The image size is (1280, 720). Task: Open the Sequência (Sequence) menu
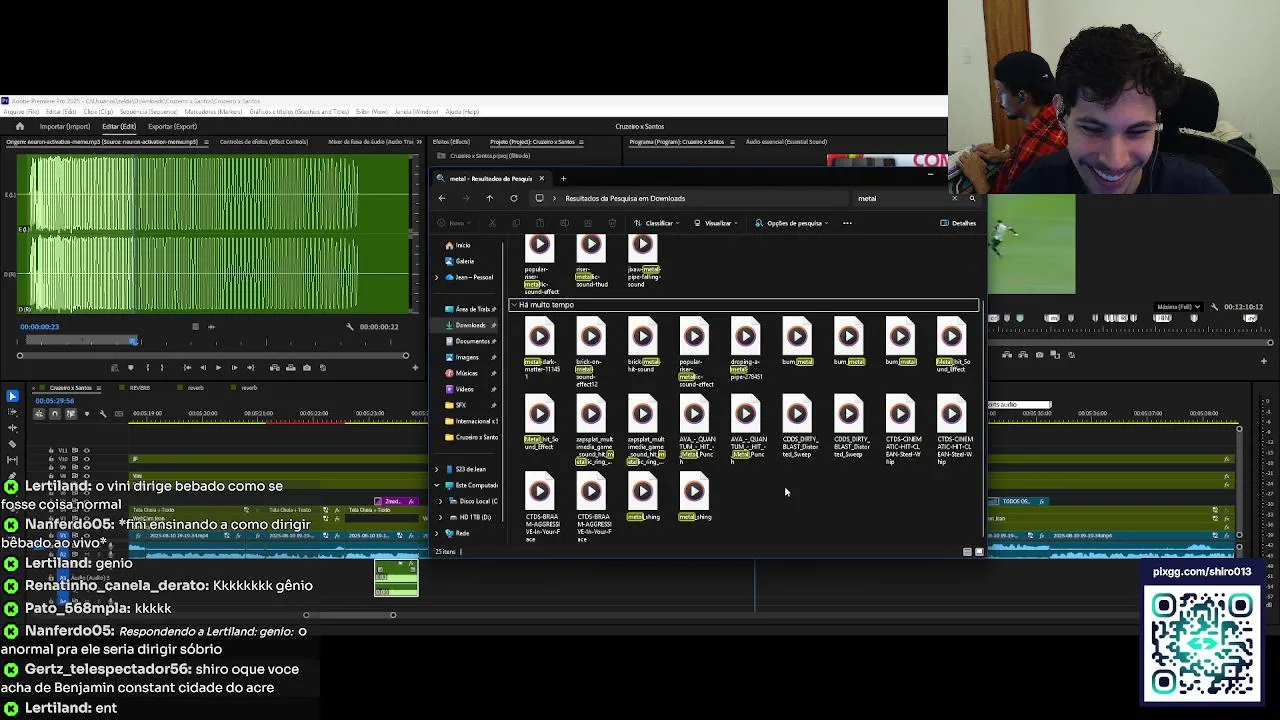click(150, 111)
